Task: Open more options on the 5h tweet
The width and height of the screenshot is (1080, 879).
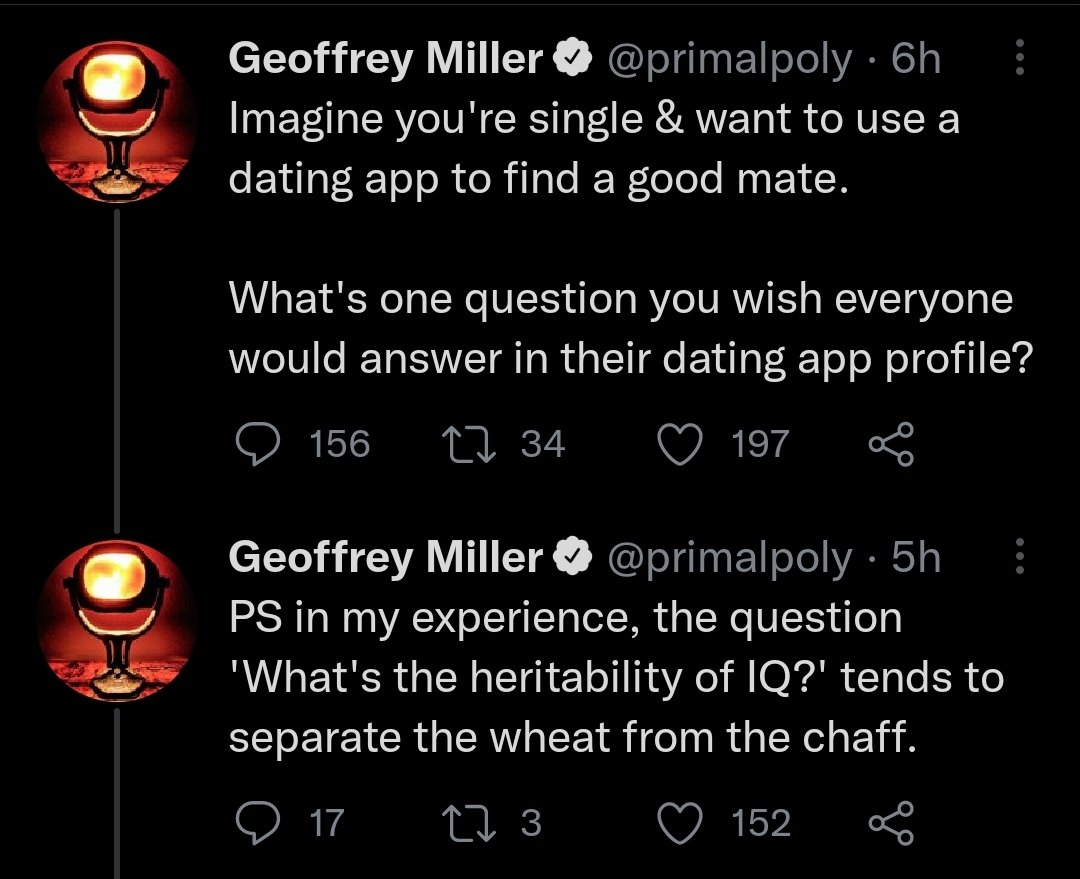Action: click(x=1020, y=557)
